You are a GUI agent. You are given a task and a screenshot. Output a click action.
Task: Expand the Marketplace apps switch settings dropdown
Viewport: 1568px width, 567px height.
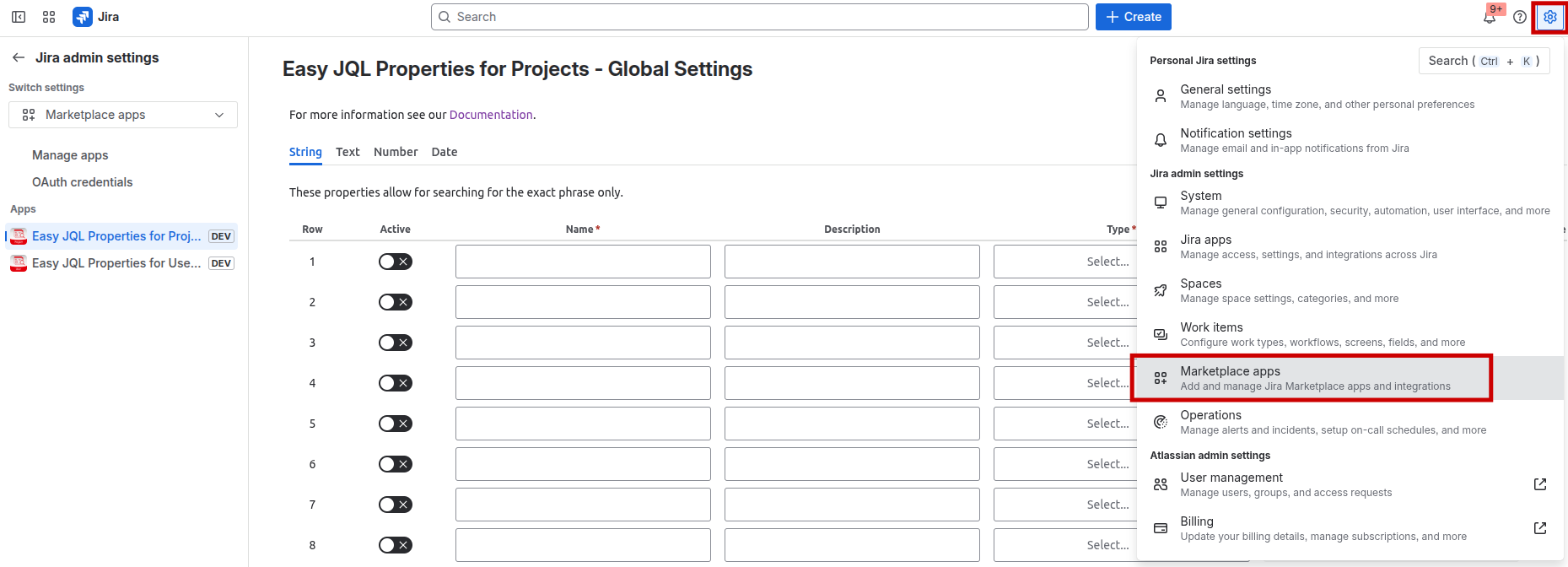[x=123, y=115]
